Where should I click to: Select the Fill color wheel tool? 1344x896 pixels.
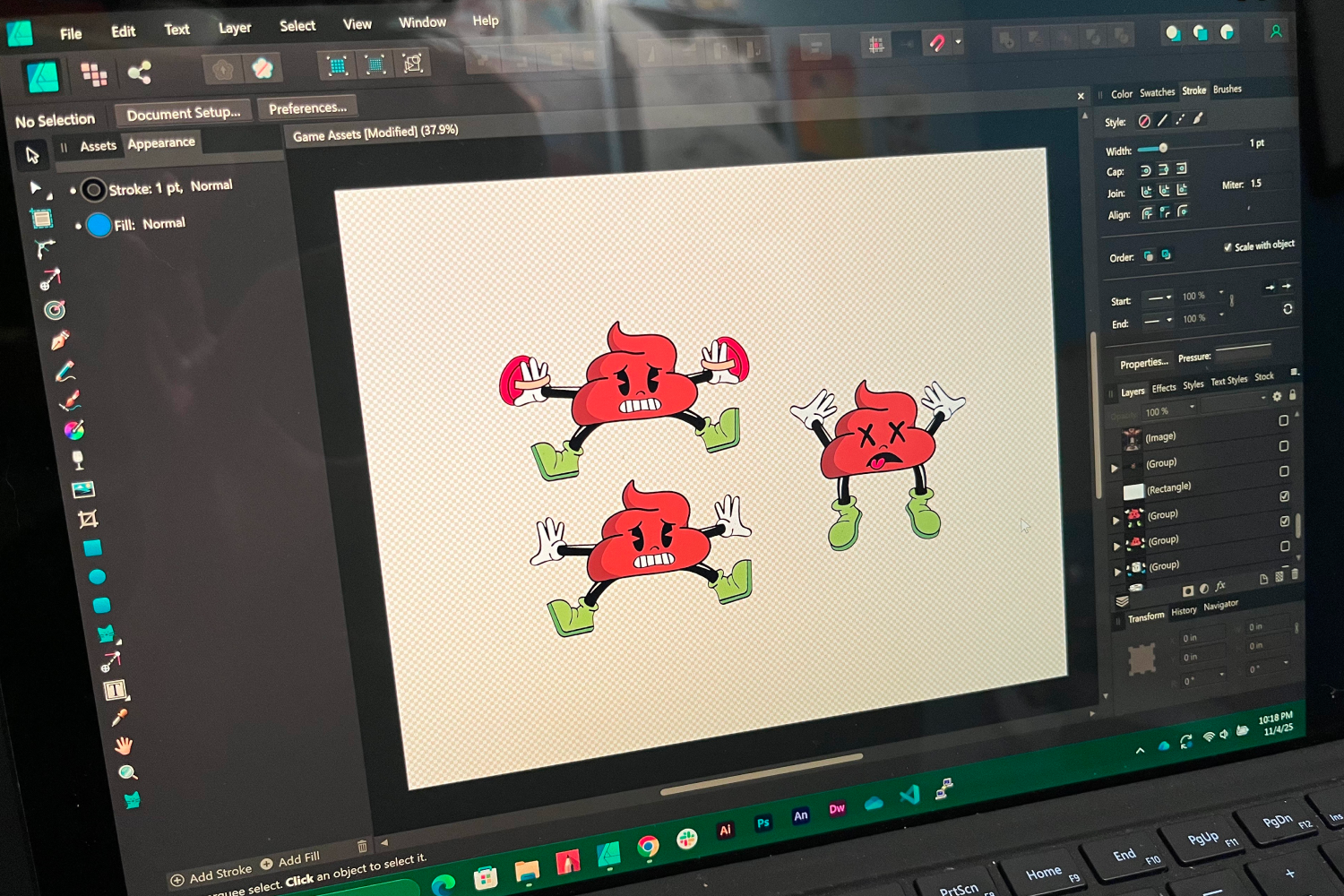tap(74, 430)
